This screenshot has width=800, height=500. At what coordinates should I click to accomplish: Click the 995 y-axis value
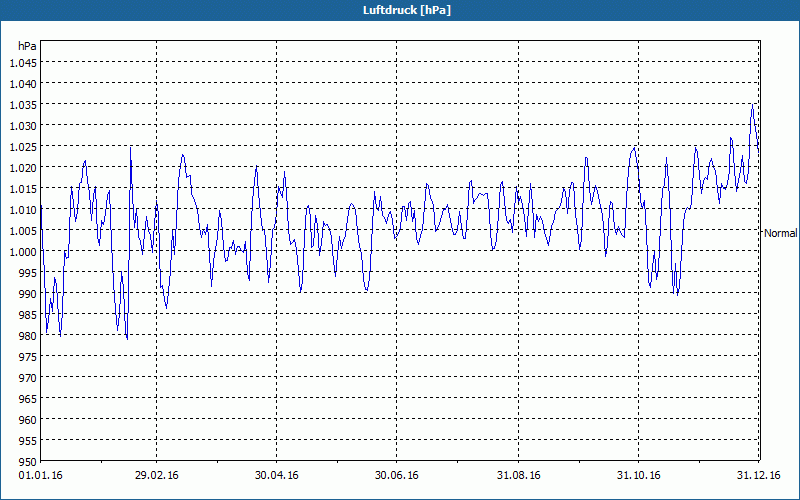pyautogui.click(x=29, y=273)
